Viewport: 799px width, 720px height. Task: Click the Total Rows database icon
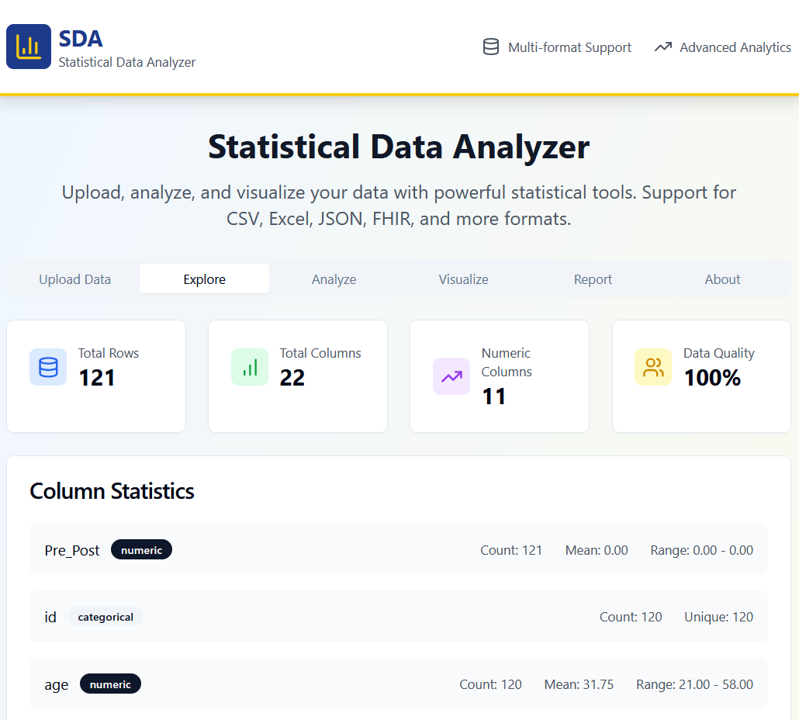(48, 367)
